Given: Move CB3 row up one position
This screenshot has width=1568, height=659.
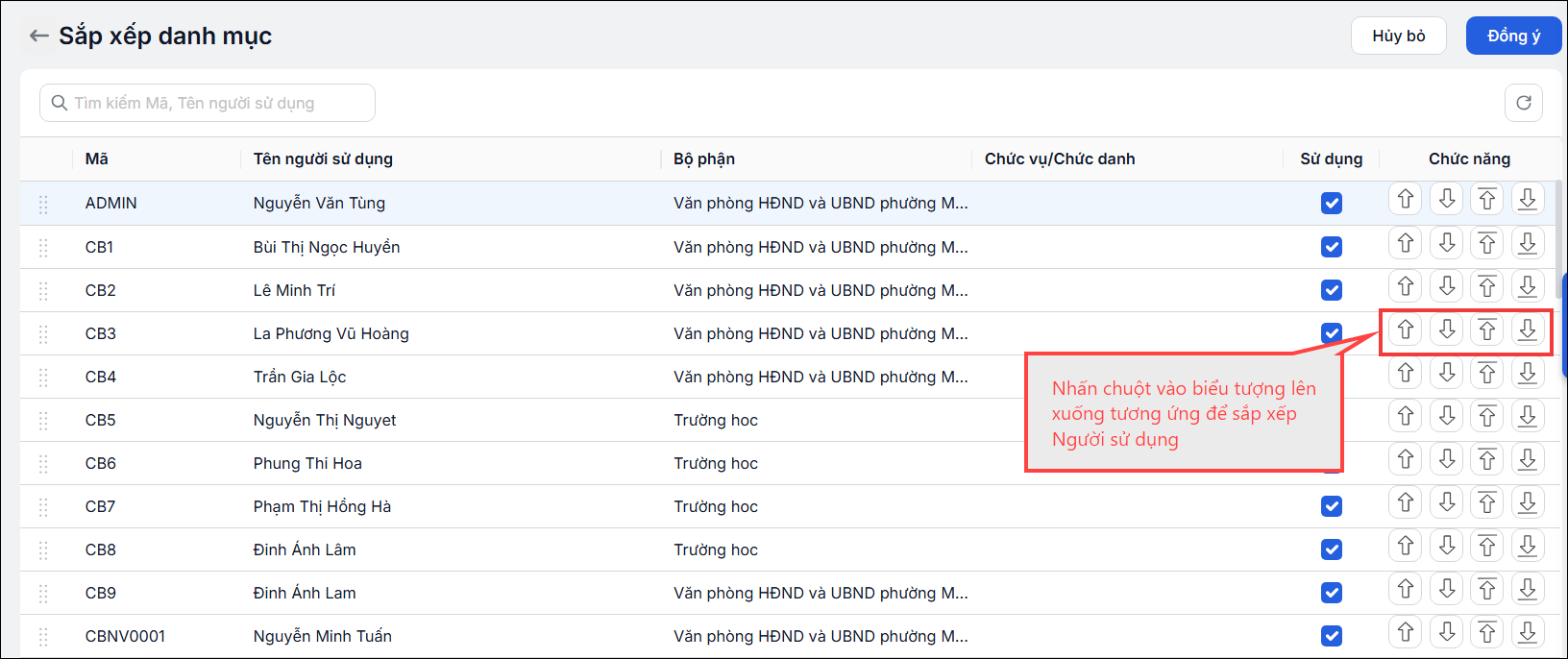Looking at the screenshot, I should [x=1406, y=329].
